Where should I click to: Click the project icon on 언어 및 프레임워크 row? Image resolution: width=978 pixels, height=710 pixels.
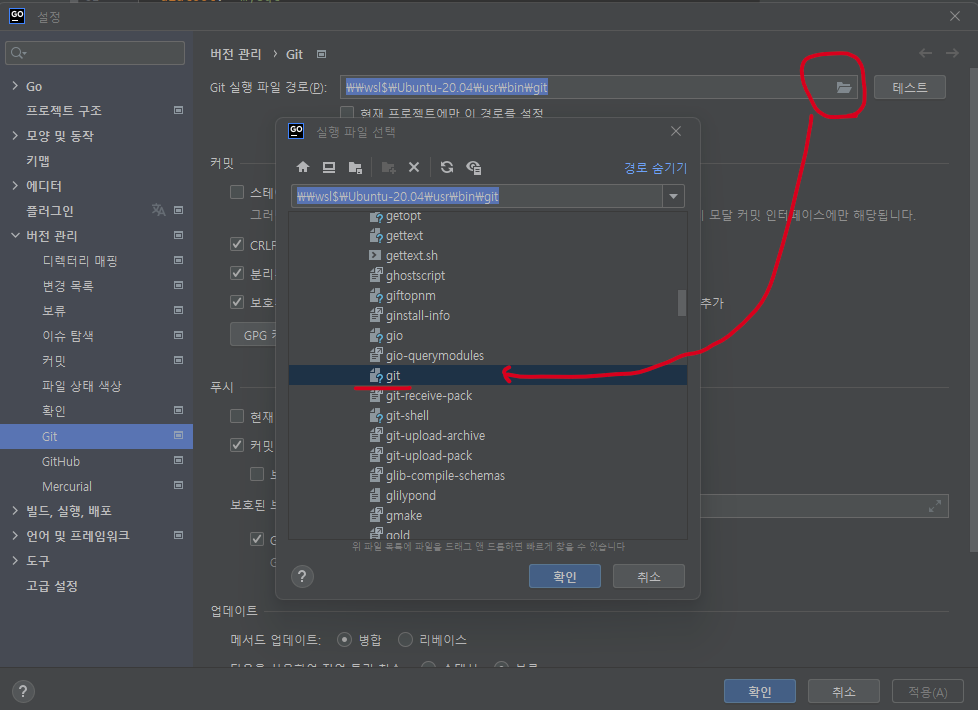(178, 535)
